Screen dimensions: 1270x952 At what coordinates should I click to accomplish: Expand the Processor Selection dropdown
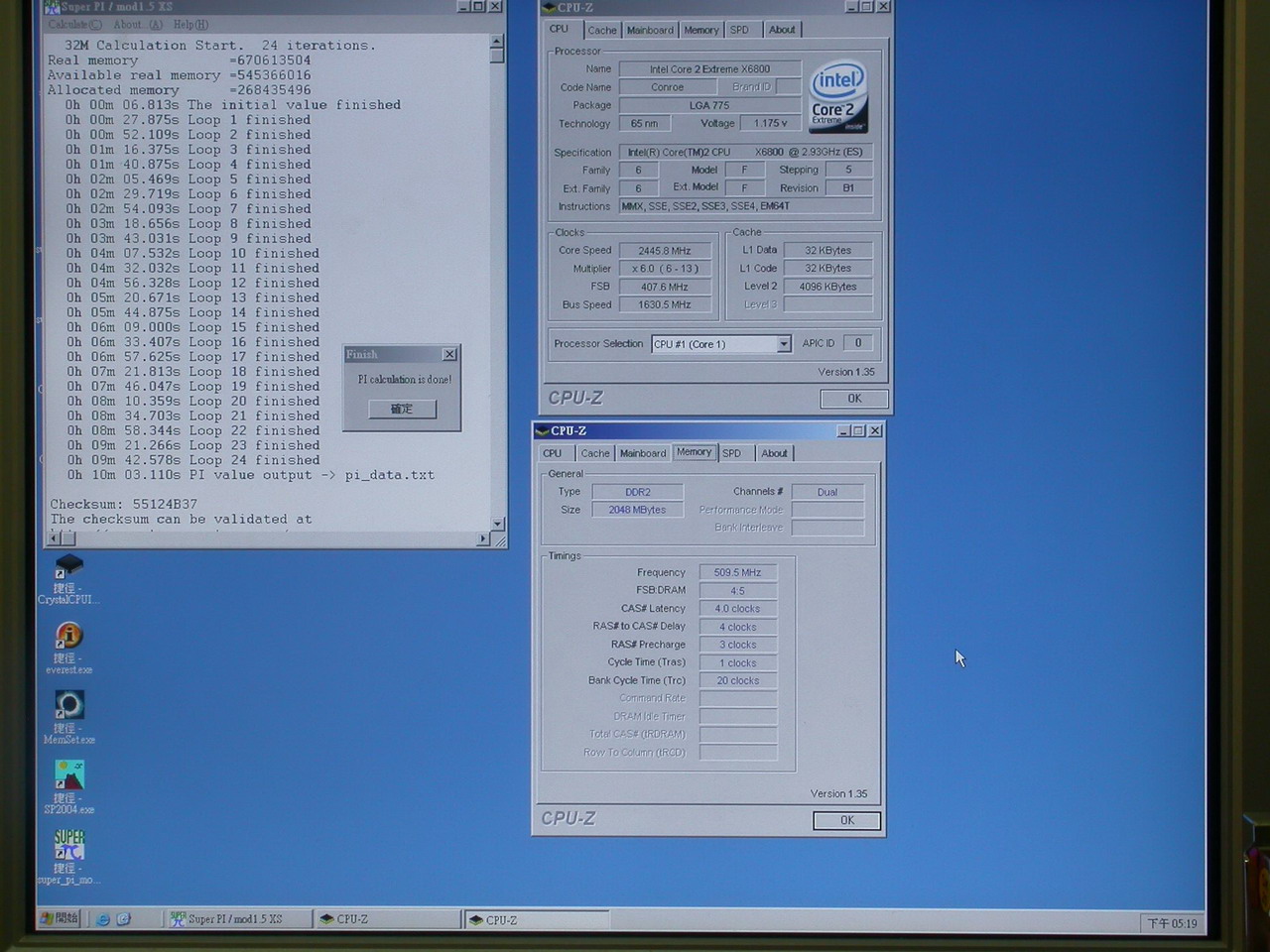783,344
